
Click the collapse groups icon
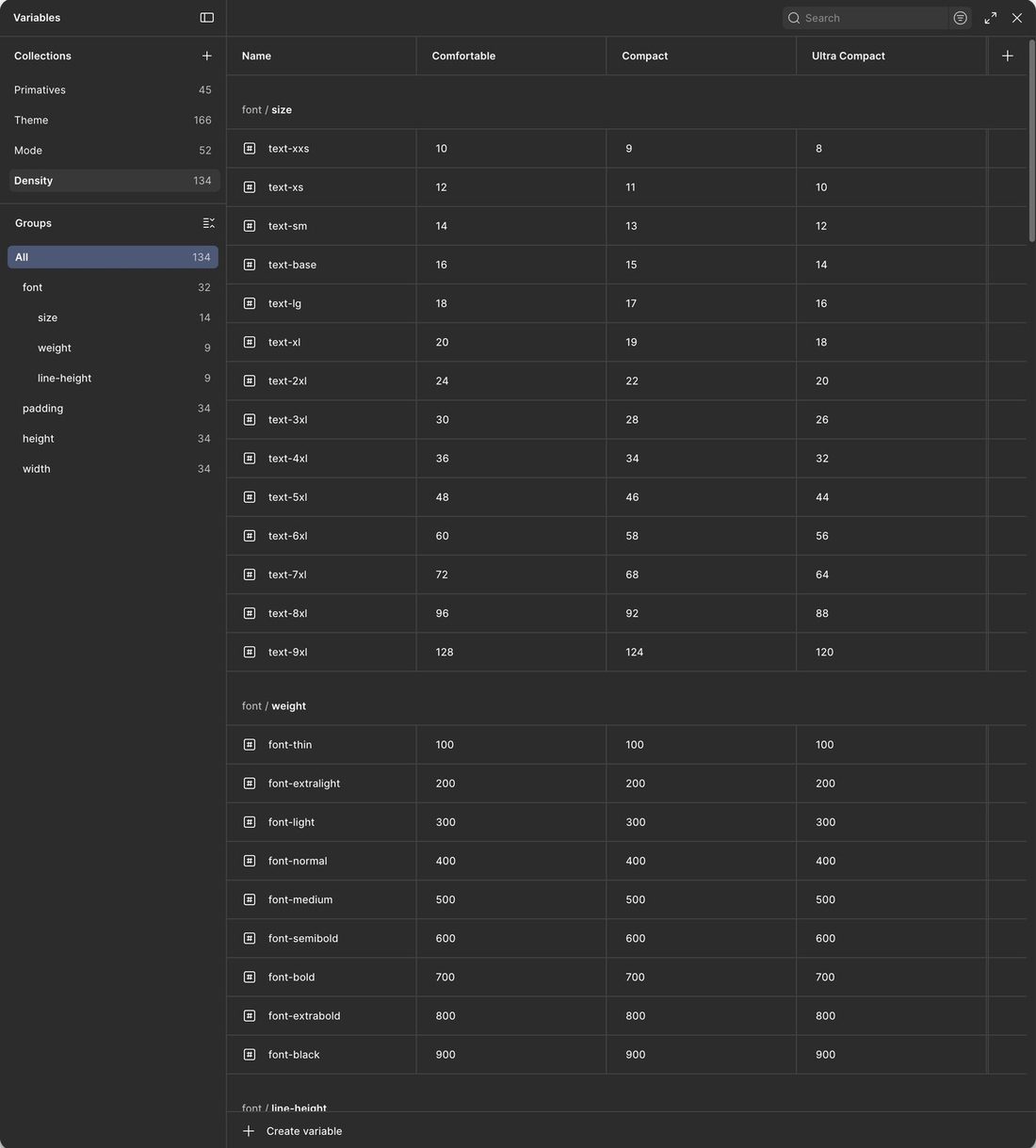209,223
